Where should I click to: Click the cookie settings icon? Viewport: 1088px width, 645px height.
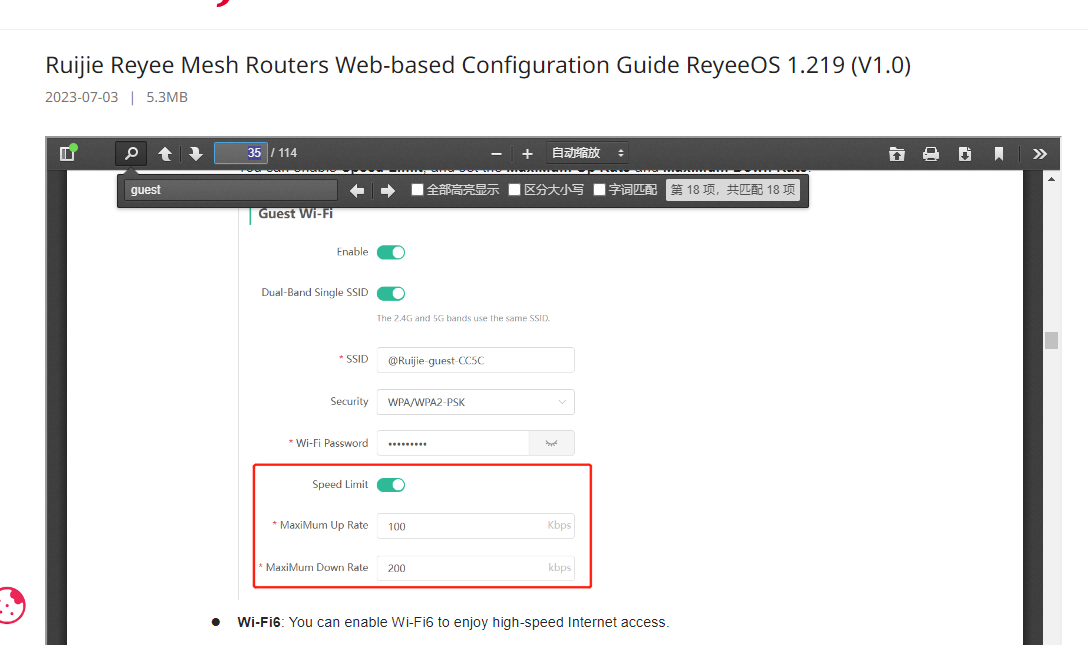click(x=10, y=605)
